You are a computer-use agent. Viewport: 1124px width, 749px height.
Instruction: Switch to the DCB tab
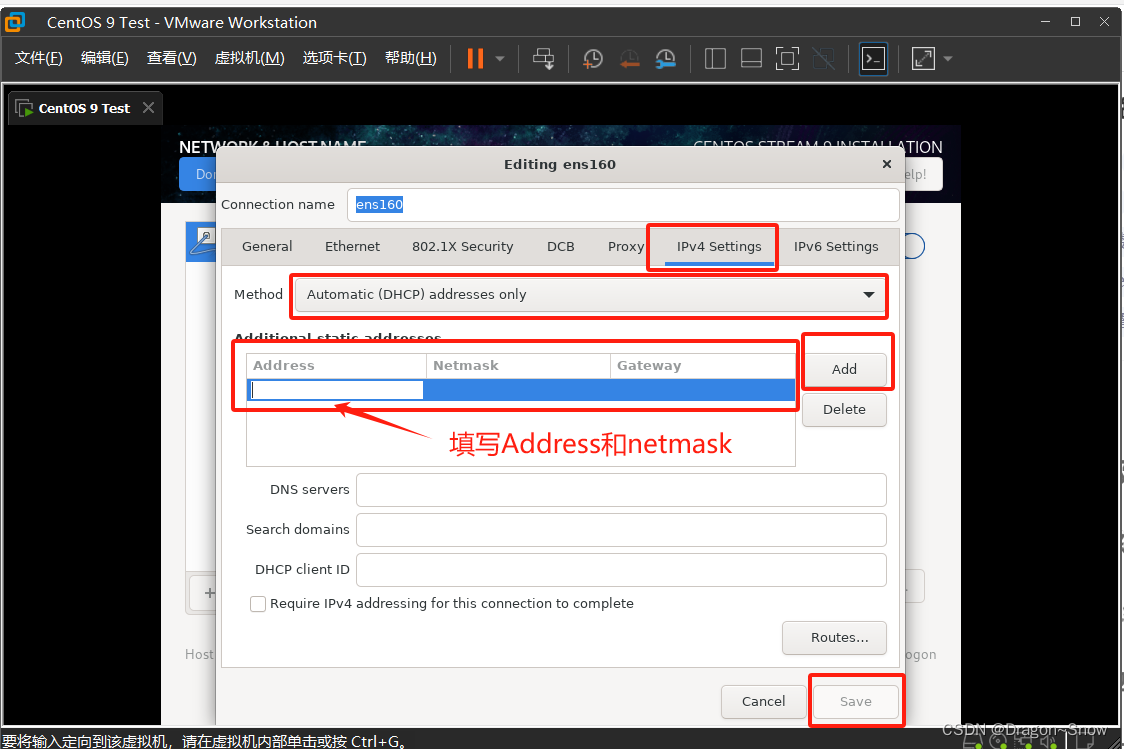click(561, 247)
